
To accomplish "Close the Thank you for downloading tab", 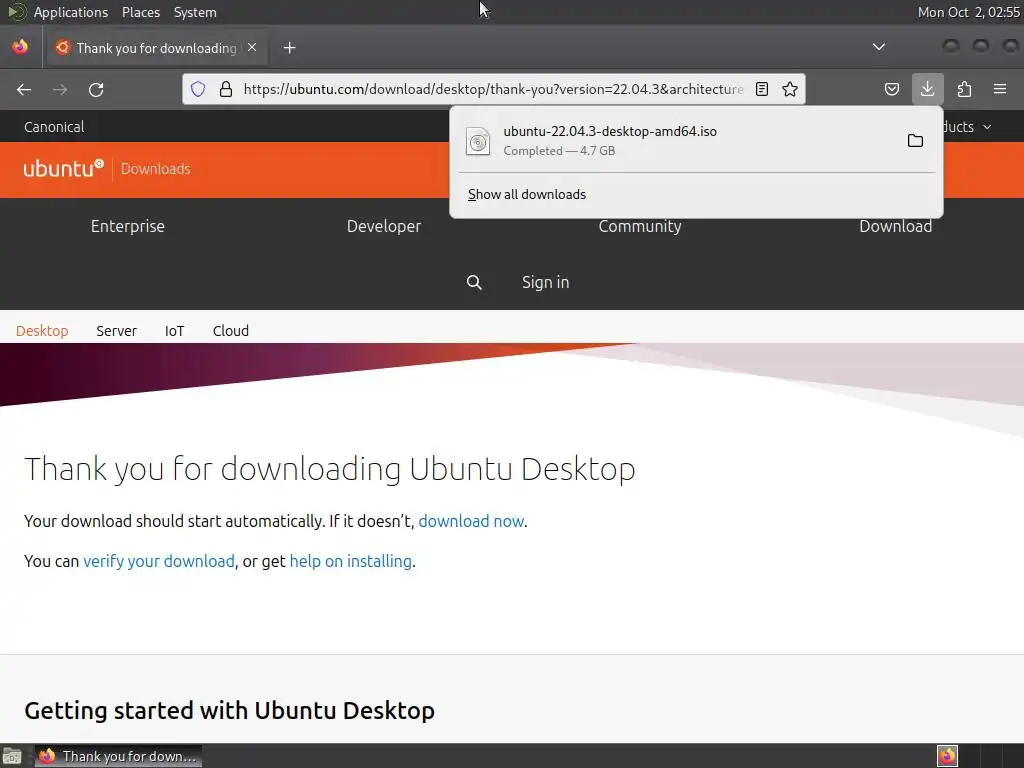I will 252,48.
